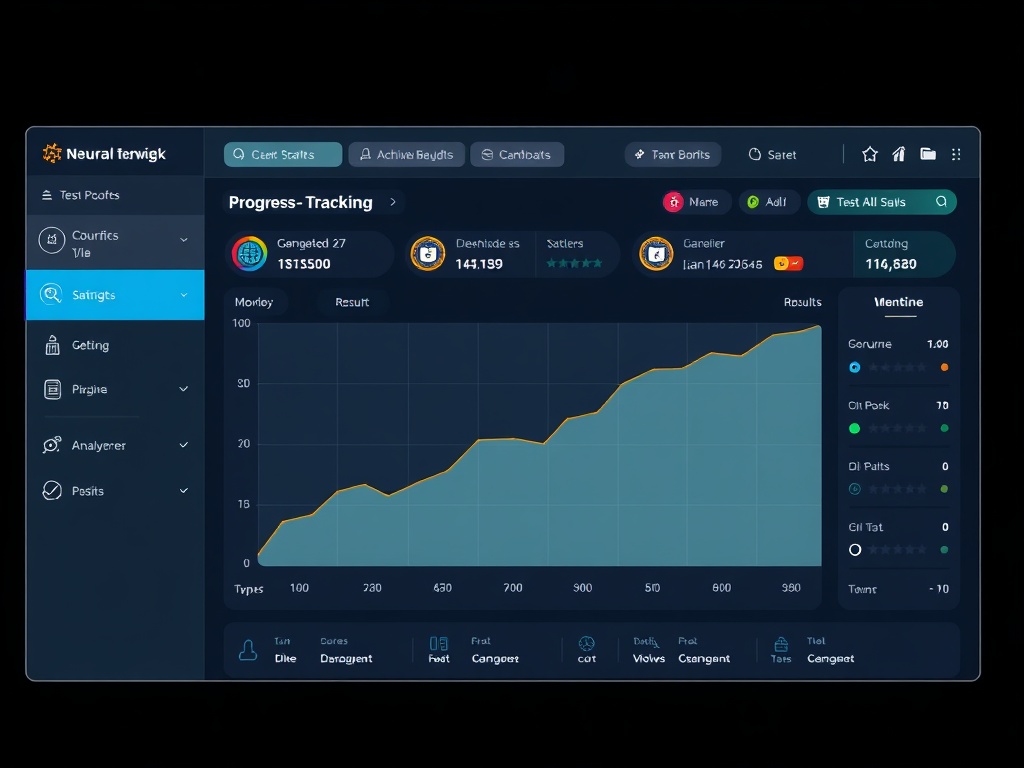Click the grid dots icon at top right
Screen dimensions: 1024x768
pos(956,154)
